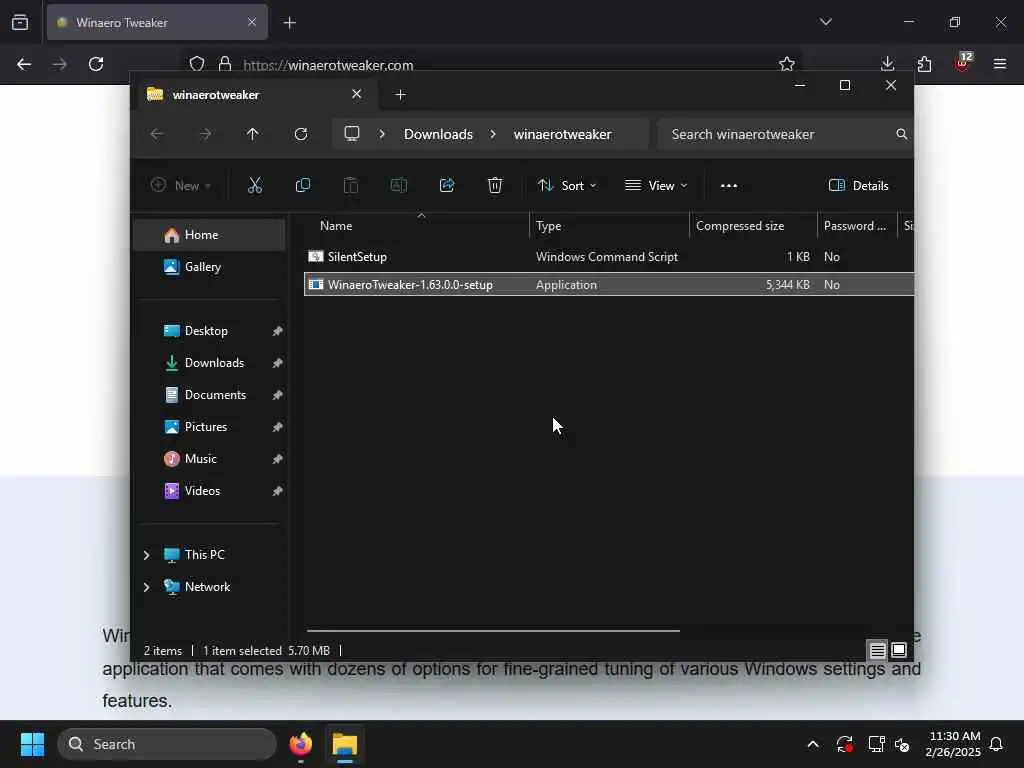Click the Delete trash can icon

pyautogui.click(x=495, y=185)
